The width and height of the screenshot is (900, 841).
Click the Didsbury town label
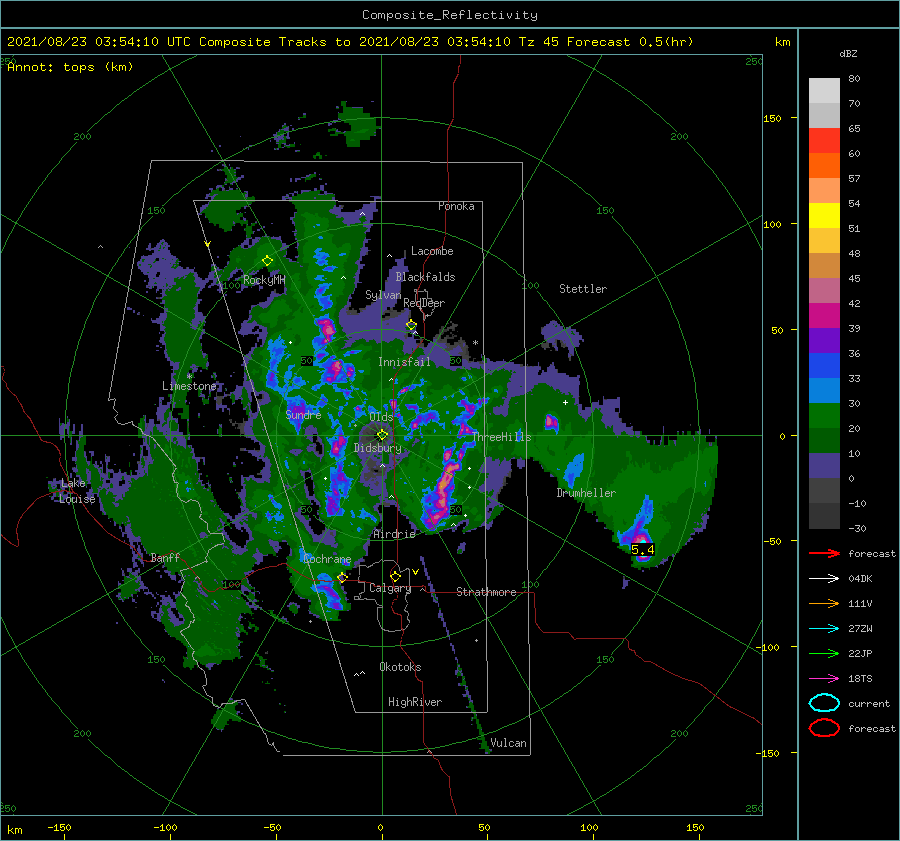pos(378,448)
